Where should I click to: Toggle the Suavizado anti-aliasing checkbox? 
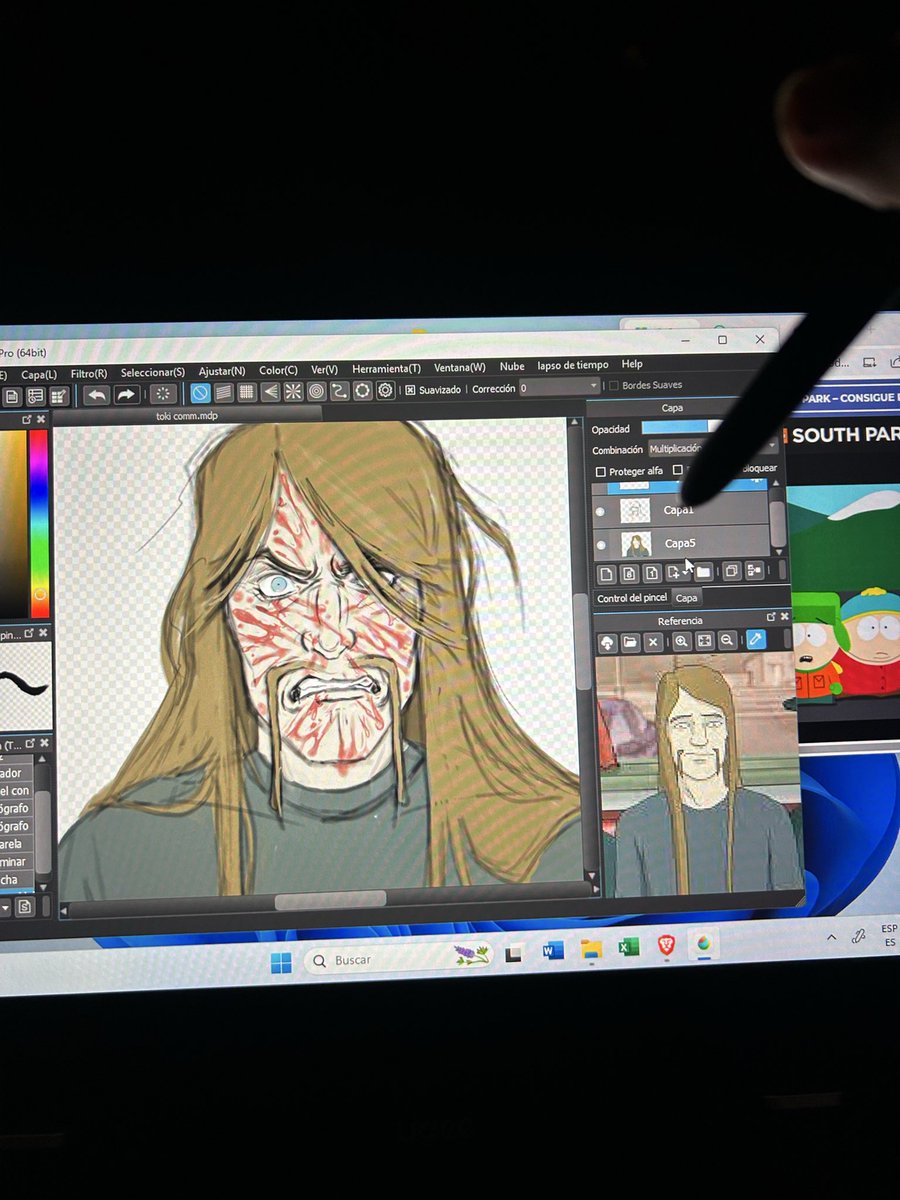[410, 390]
